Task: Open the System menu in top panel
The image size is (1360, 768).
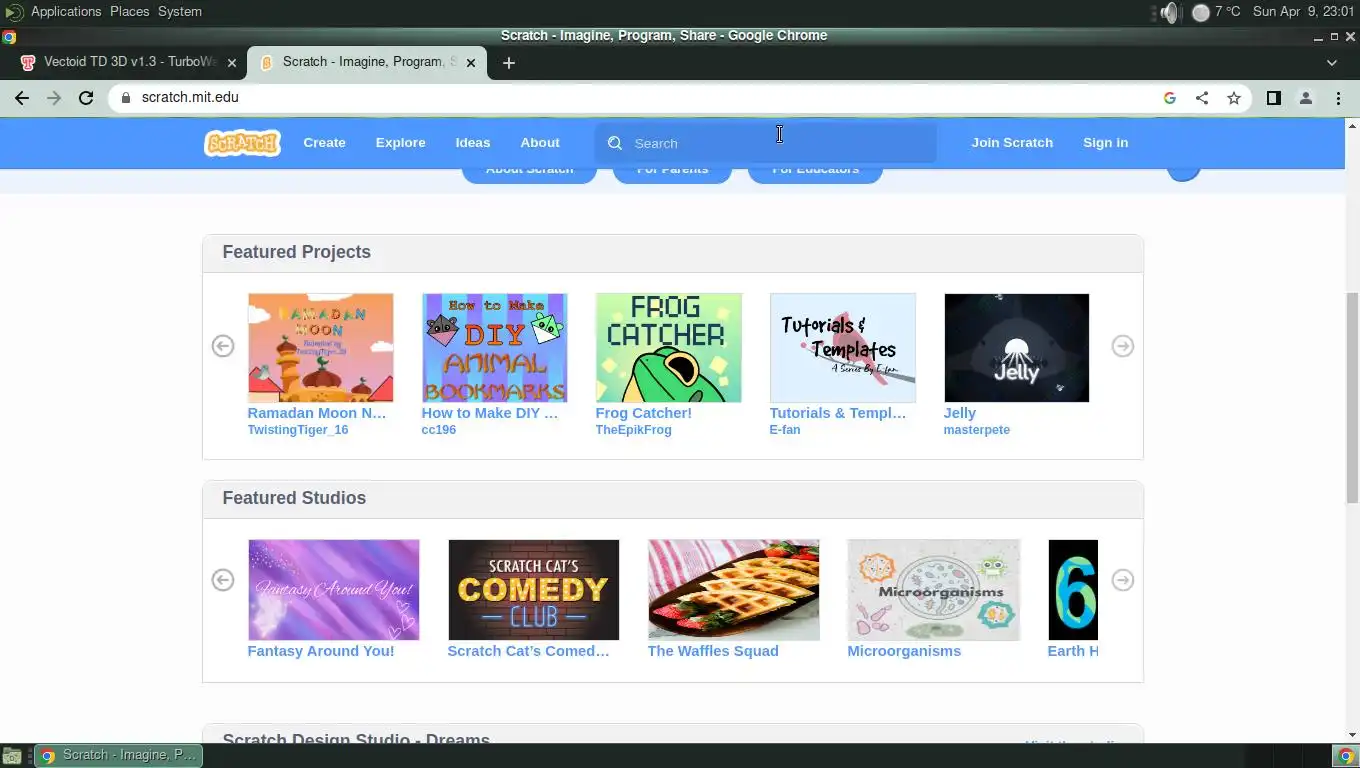Action: (x=180, y=12)
